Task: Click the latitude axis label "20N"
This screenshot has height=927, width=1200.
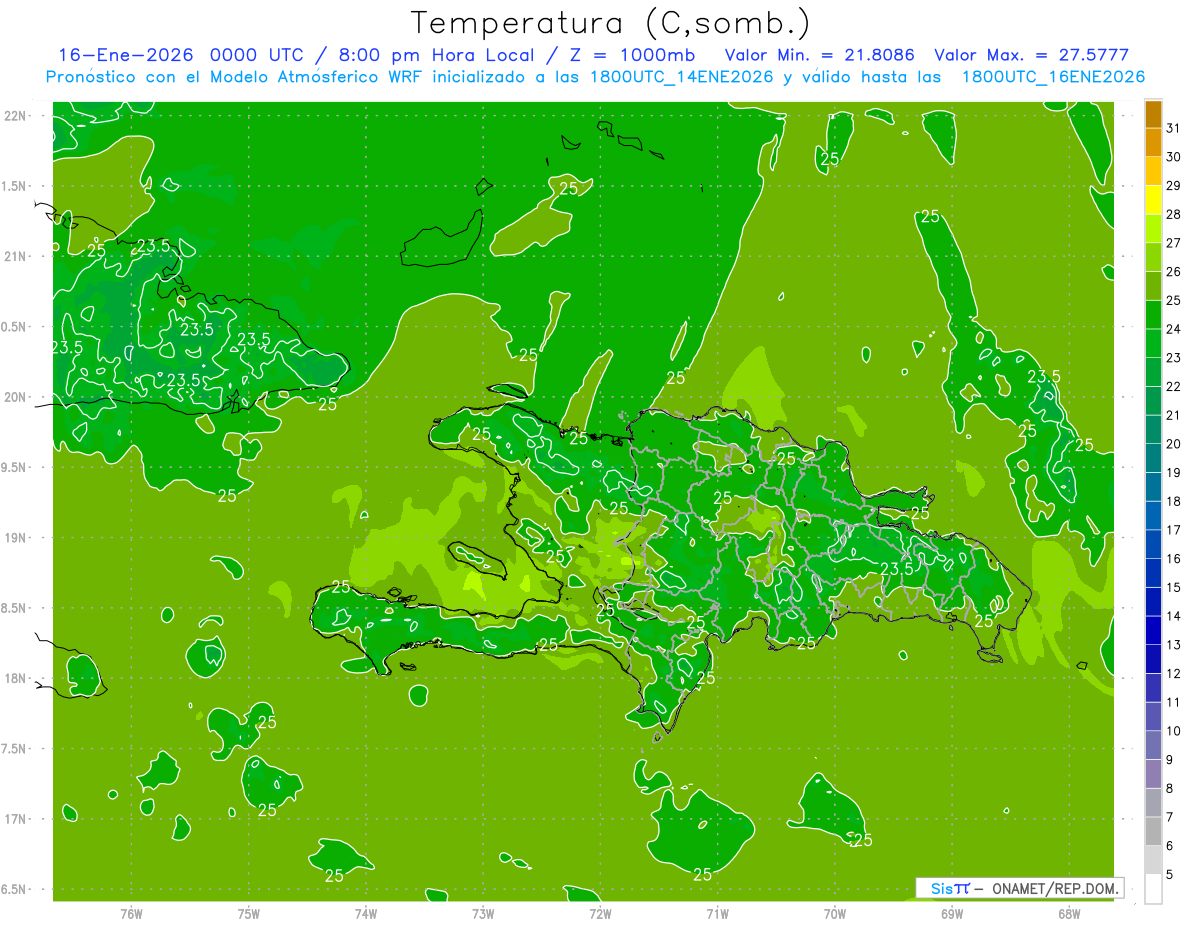Action: pyautogui.click(x=17, y=397)
